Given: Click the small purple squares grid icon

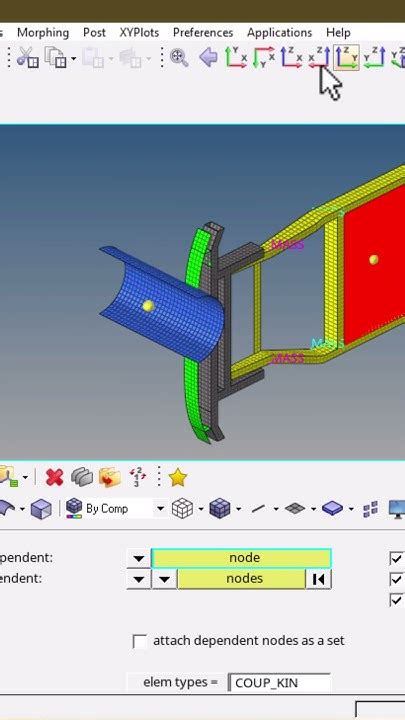Looking at the screenshot, I should coord(371,508).
